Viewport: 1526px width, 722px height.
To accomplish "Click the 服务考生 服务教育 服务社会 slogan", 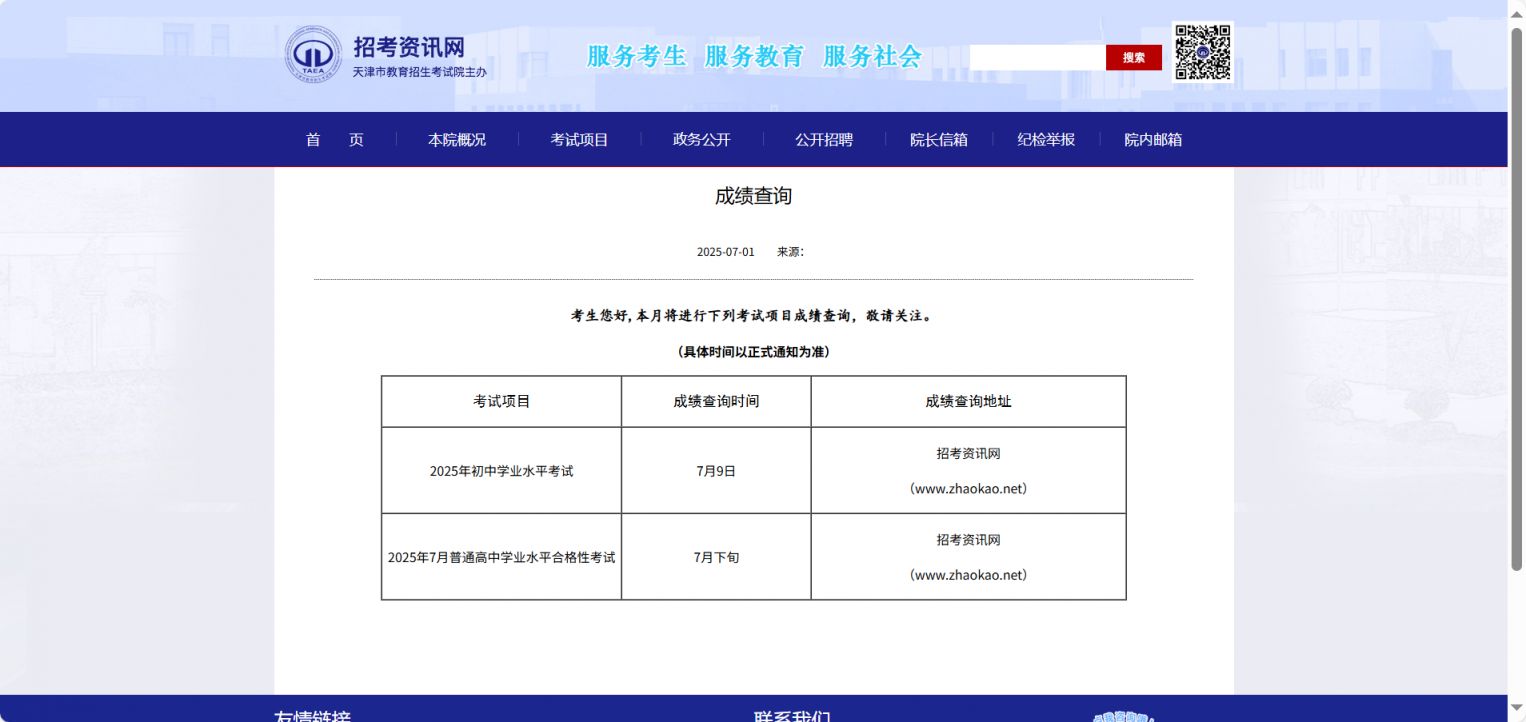I will pyautogui.click(x=754, y=56).
